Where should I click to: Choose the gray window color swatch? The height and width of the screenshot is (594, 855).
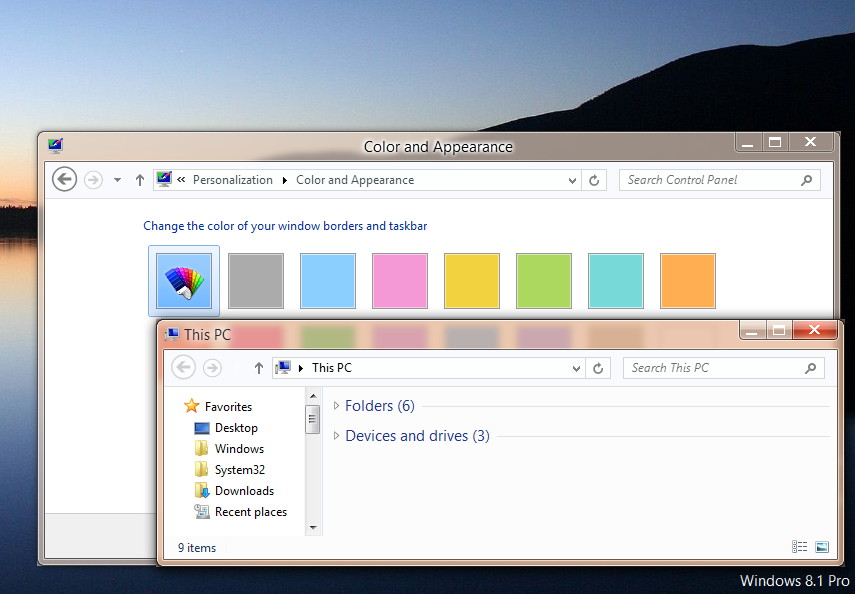[x=256, y=281]
